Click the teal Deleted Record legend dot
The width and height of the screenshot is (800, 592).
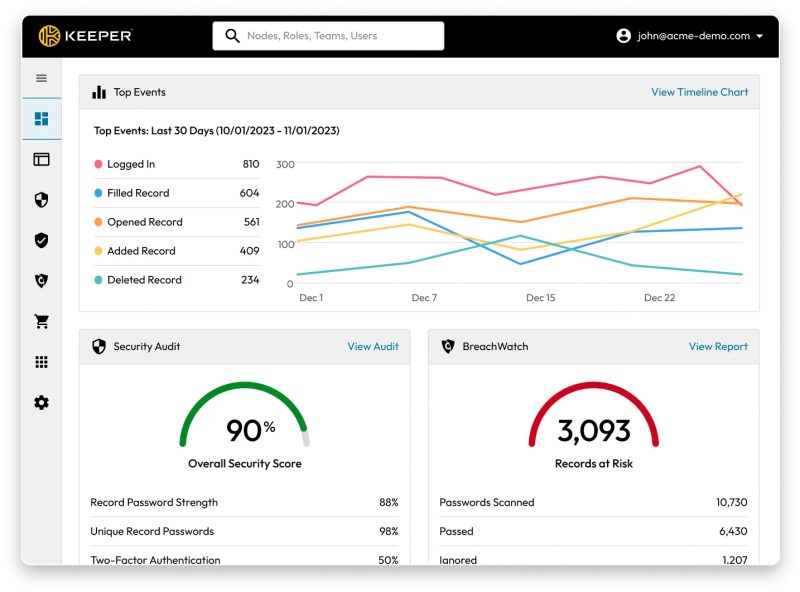click(x=98, y=280)
